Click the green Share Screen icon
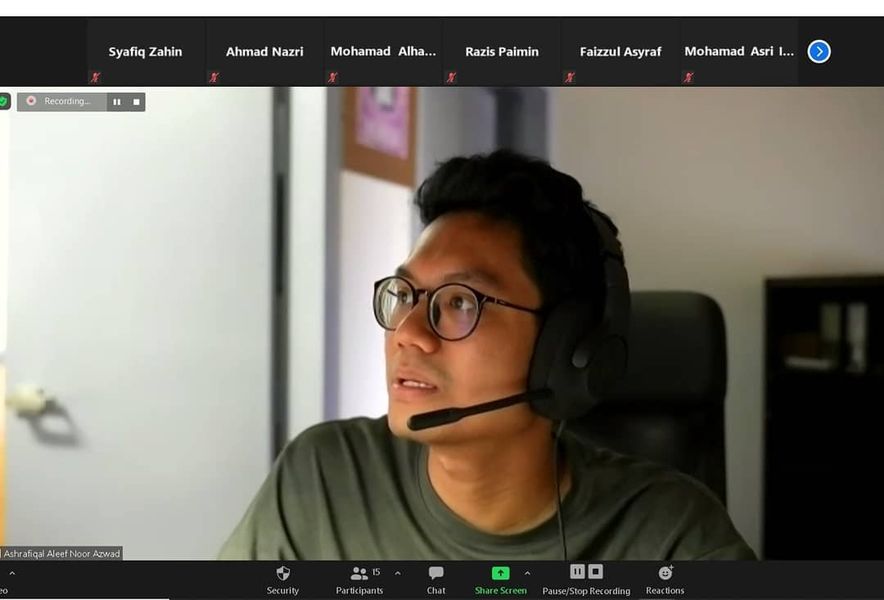The width and height of the screenshot is (884, 600). 500,573
